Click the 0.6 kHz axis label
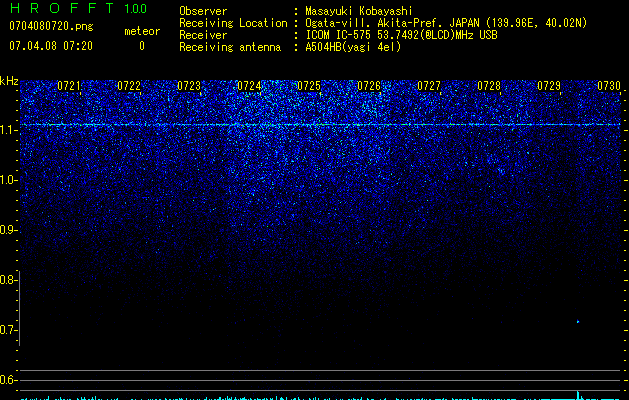The width and height of the screenshot is (629, 400). pos(8,380)
